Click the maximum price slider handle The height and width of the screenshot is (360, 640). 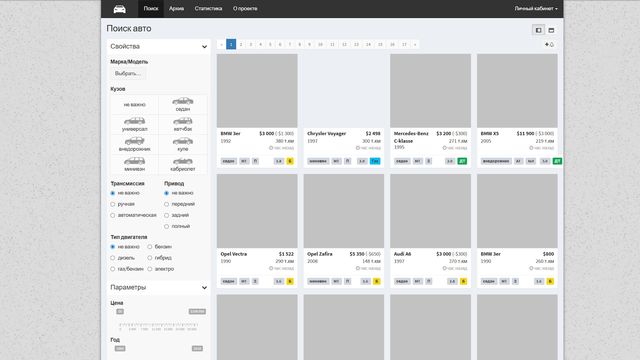pos(197,312)
